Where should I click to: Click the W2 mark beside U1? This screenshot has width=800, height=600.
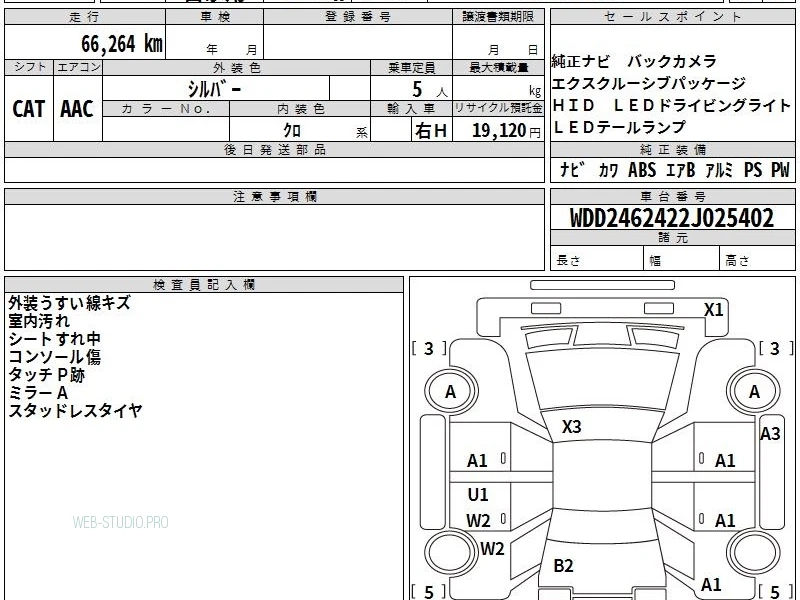478,521
